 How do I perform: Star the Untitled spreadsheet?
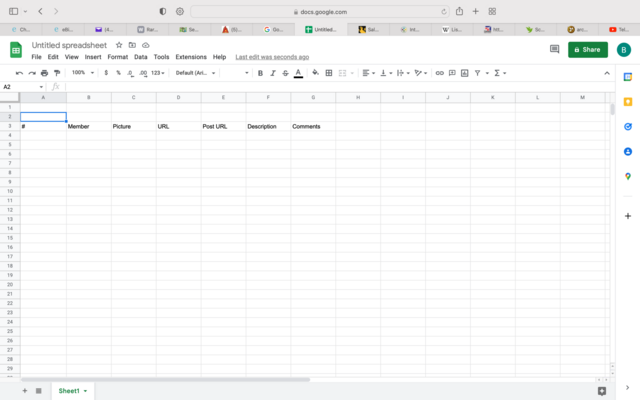(119, 45)
